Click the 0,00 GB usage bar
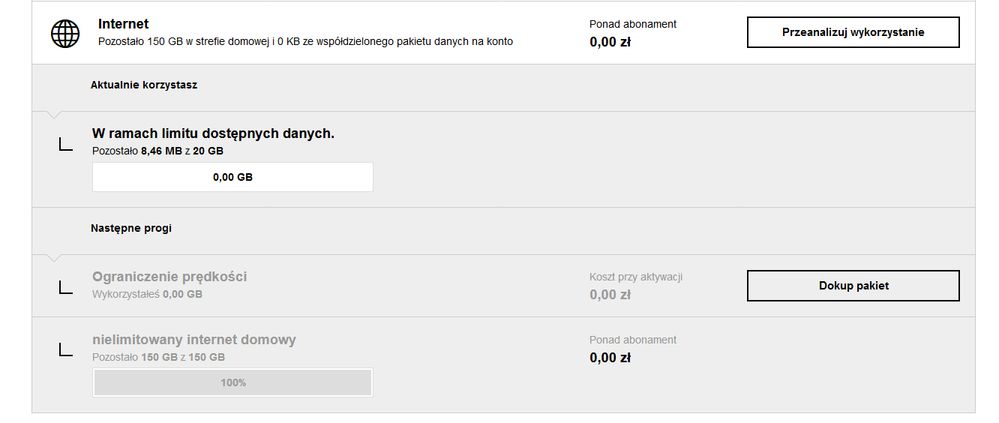This screenshot has height=423, width=999. pyautogui.click(x=232, y=177)
